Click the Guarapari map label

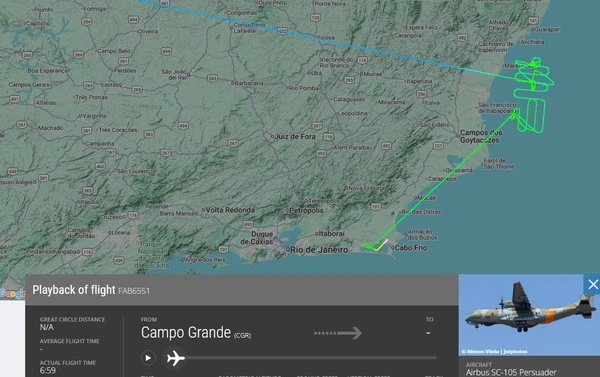[x=548, y=29]
